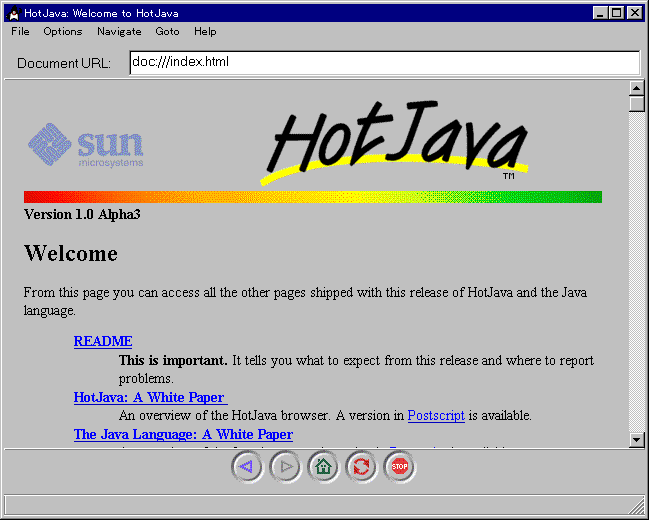
Task: Close the HotJava window
Action: pyautogui.click(x=635, y=13)
